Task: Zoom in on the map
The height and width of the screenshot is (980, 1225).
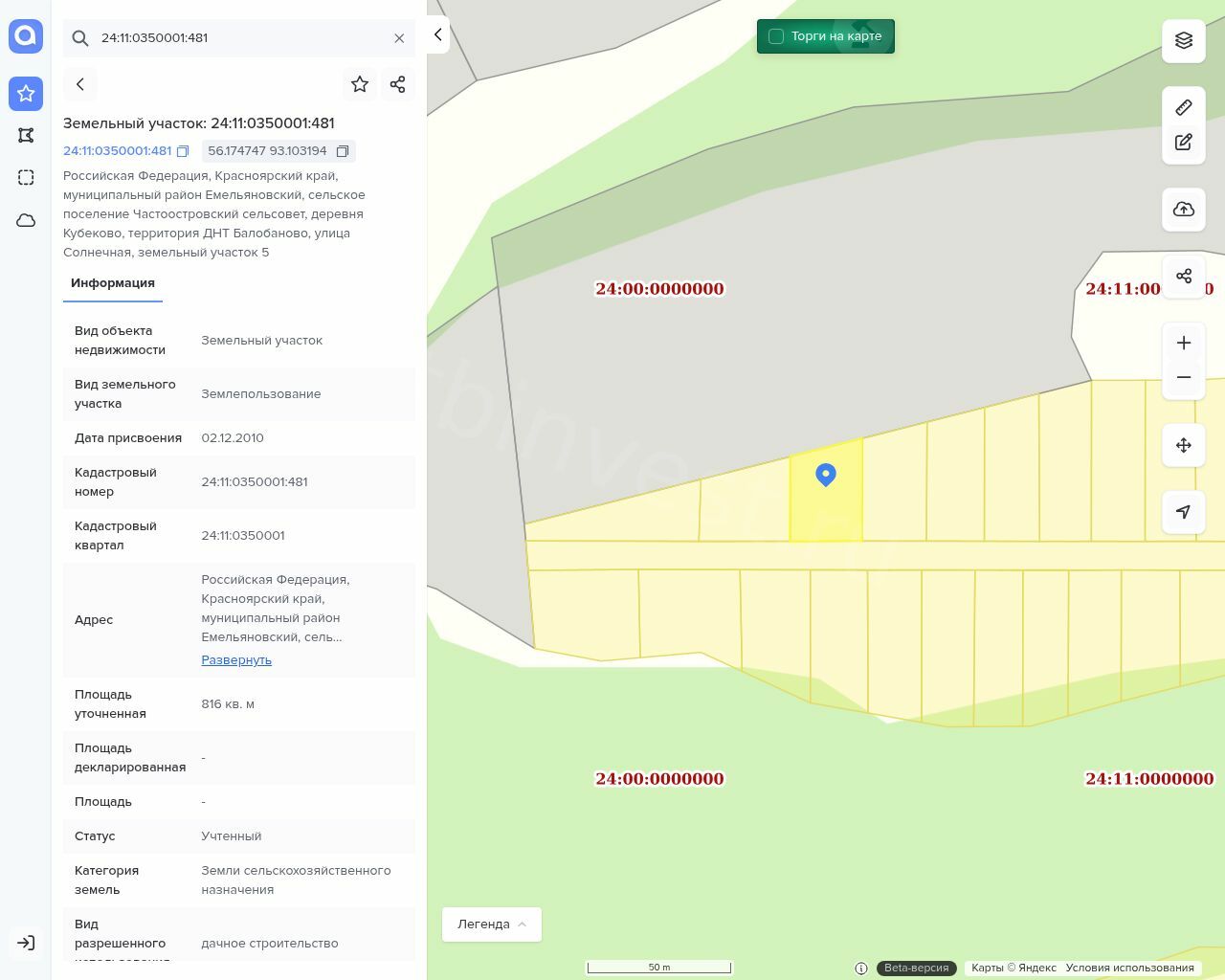Action: click(x=1184, y=343)
